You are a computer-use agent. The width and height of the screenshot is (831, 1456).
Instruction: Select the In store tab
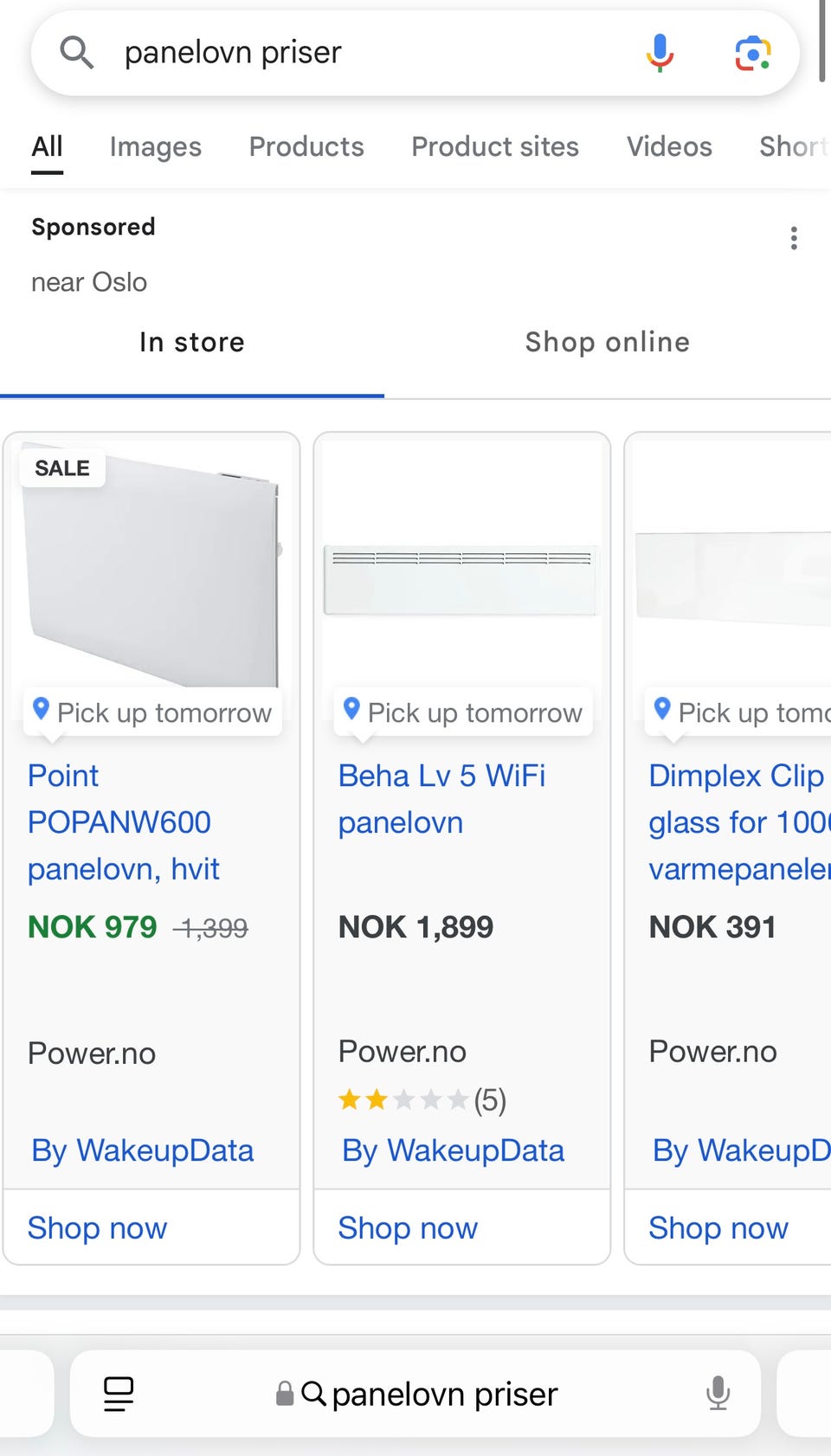(x=192, y=343)
